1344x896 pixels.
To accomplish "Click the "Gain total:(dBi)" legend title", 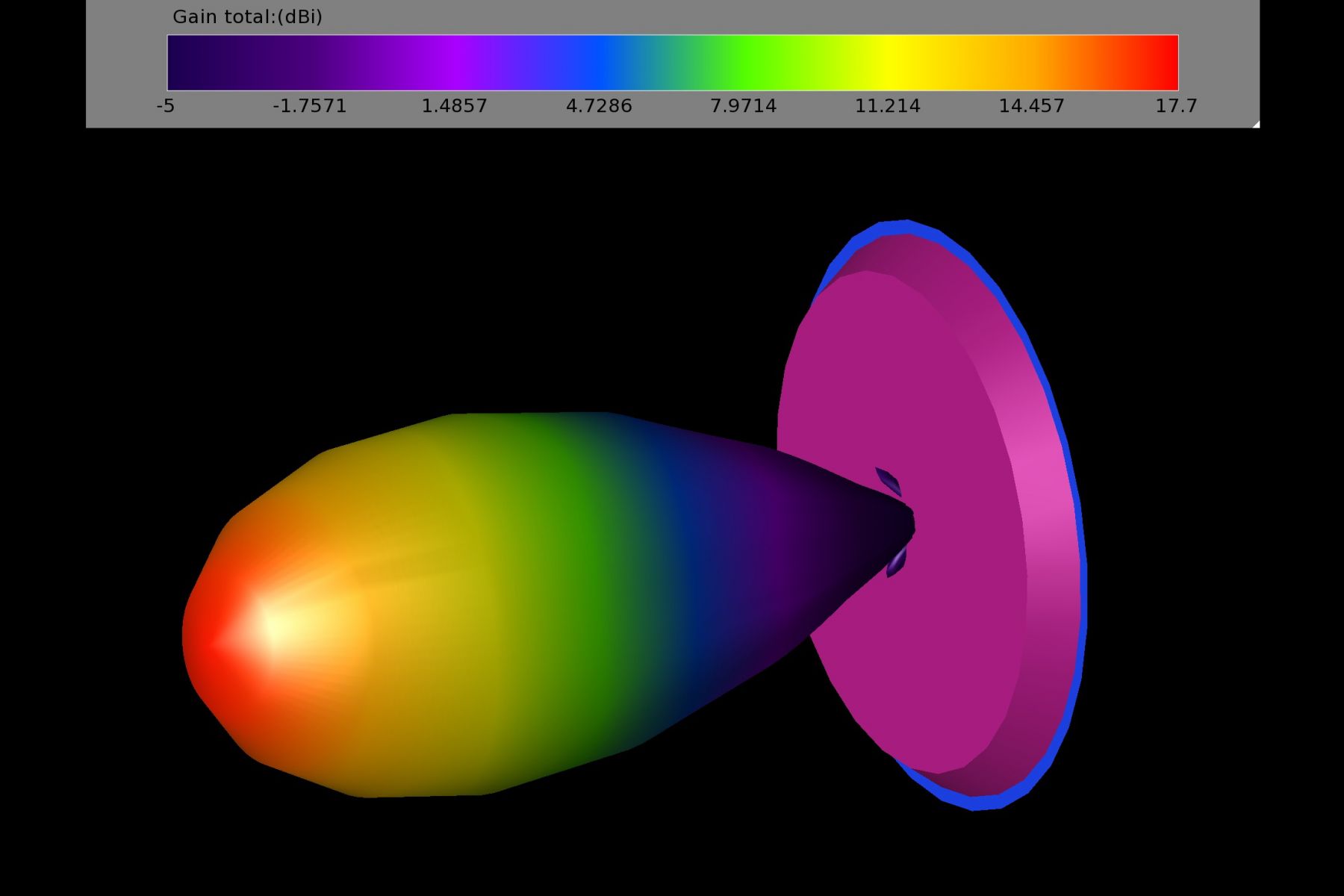I will point(247,16).
